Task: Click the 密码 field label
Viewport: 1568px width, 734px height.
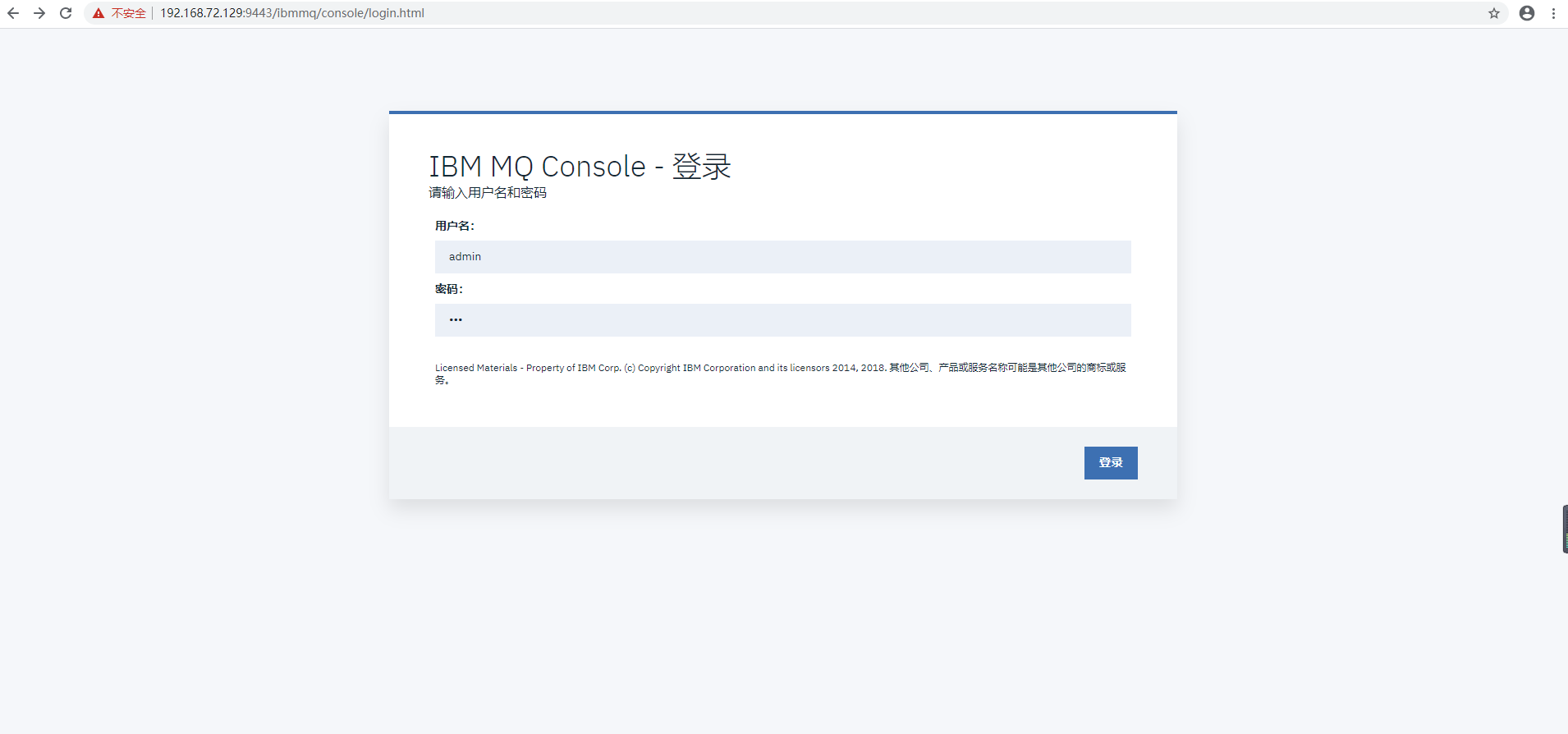Action: [x=448, y=289]
